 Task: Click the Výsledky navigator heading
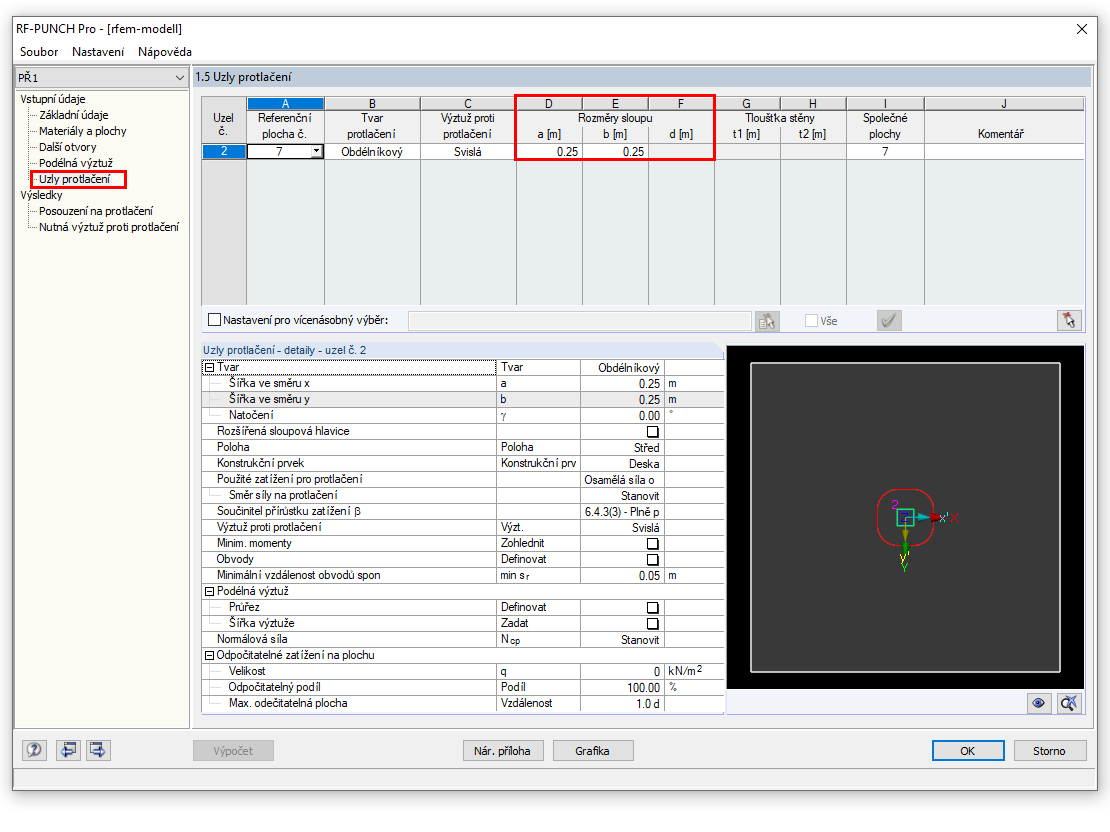click(41, 195)
